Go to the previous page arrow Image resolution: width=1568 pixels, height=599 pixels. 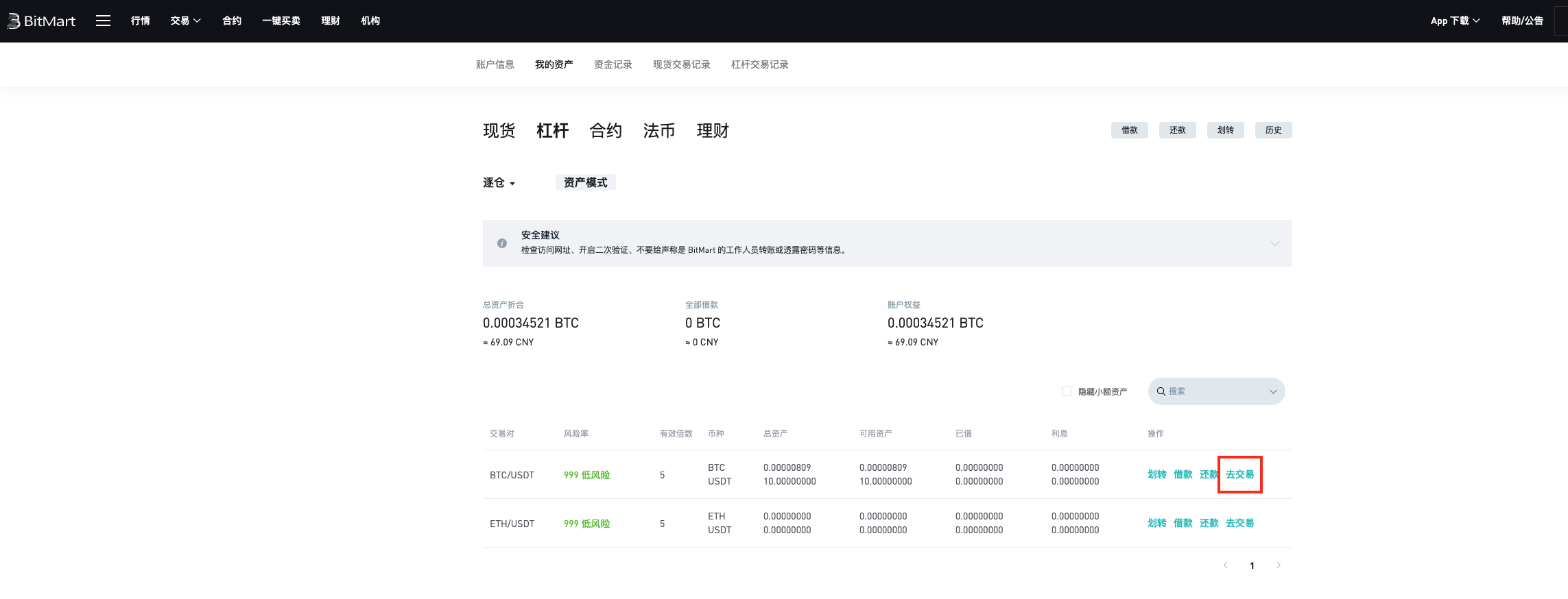[1226, 565]
